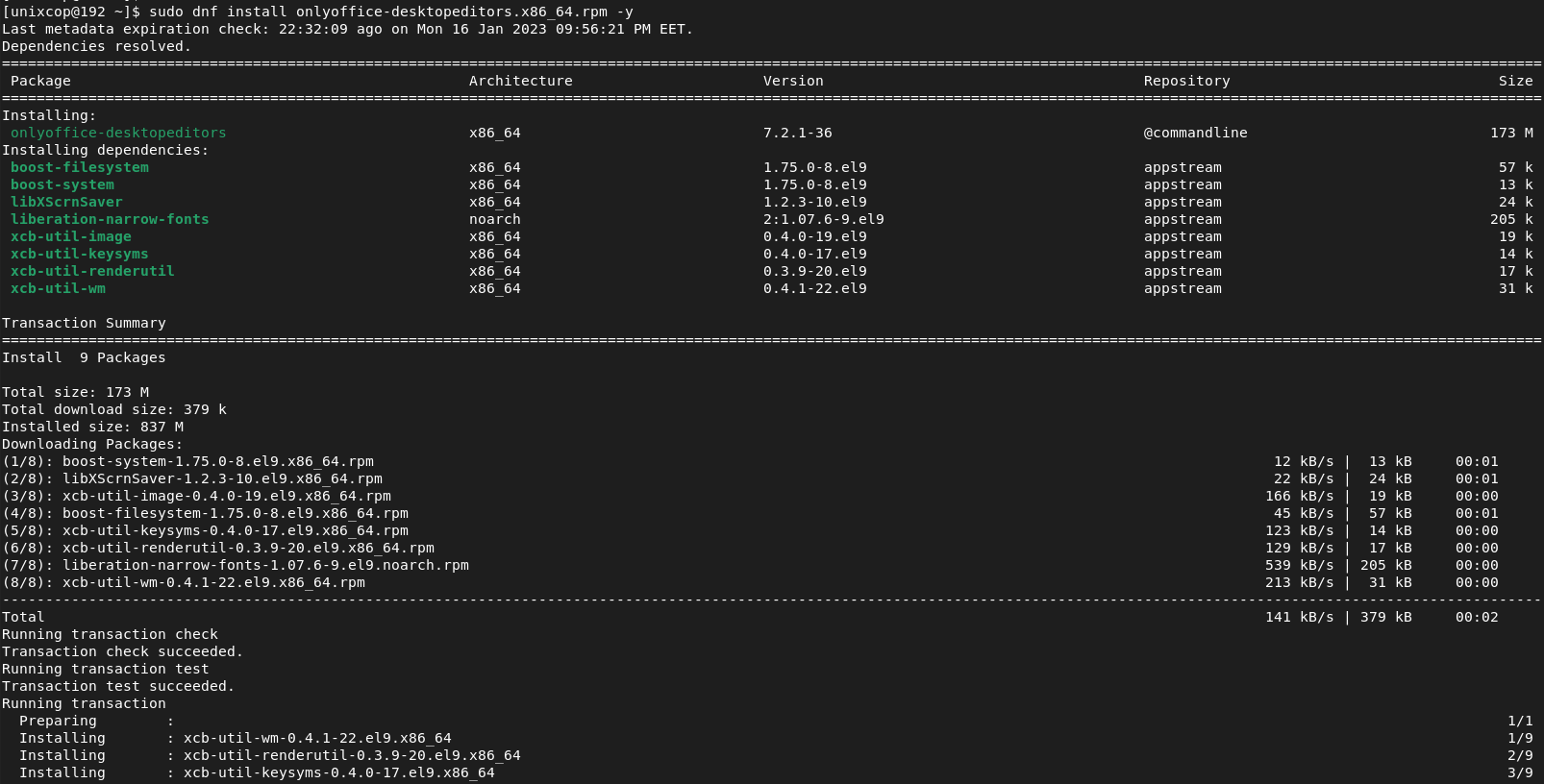This screenshot has width=1544, height=784.
Task: Click the version value 7.2.1-36
Action: [798, 133]
